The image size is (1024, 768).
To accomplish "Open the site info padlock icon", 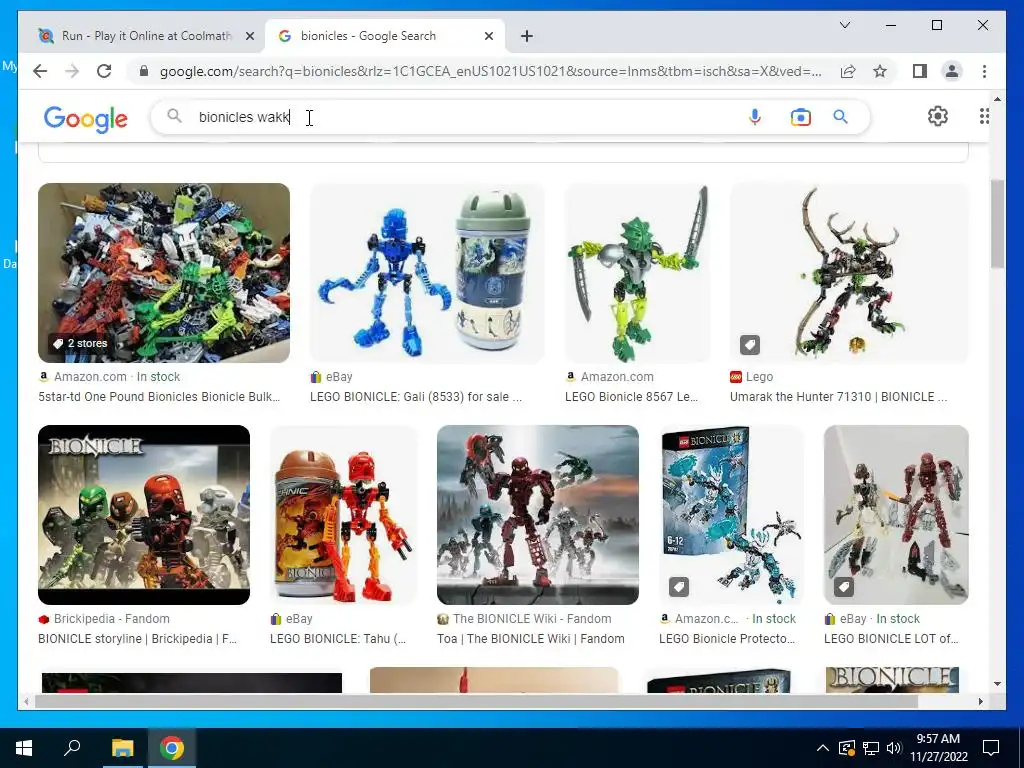I will coord(144,71).
